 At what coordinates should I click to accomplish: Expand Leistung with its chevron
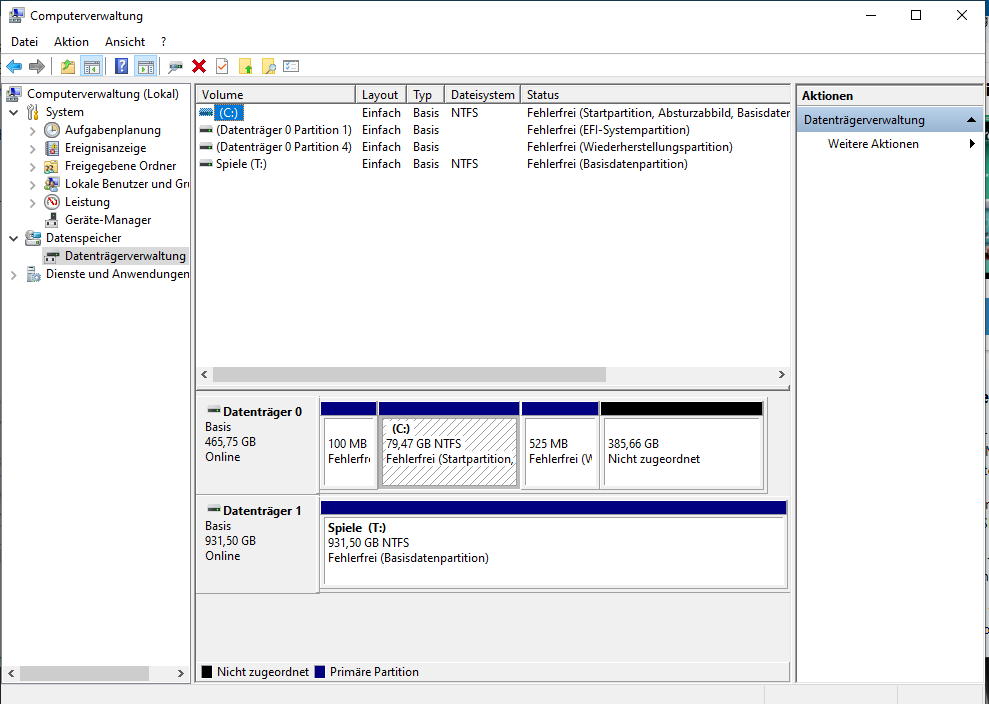(32, 202)
